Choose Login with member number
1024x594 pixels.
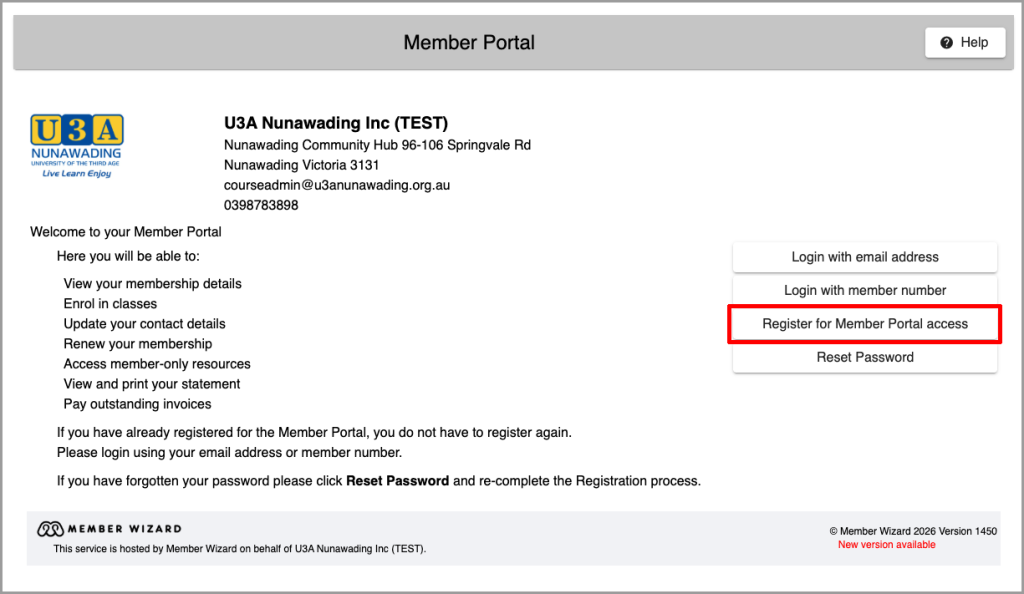[865, 290]
